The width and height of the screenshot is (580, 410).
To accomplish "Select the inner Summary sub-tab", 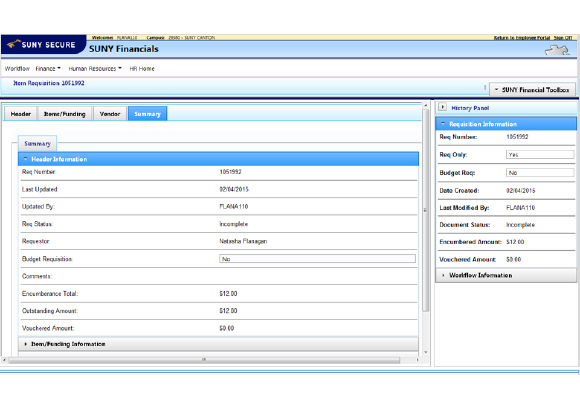I will 37,144.
